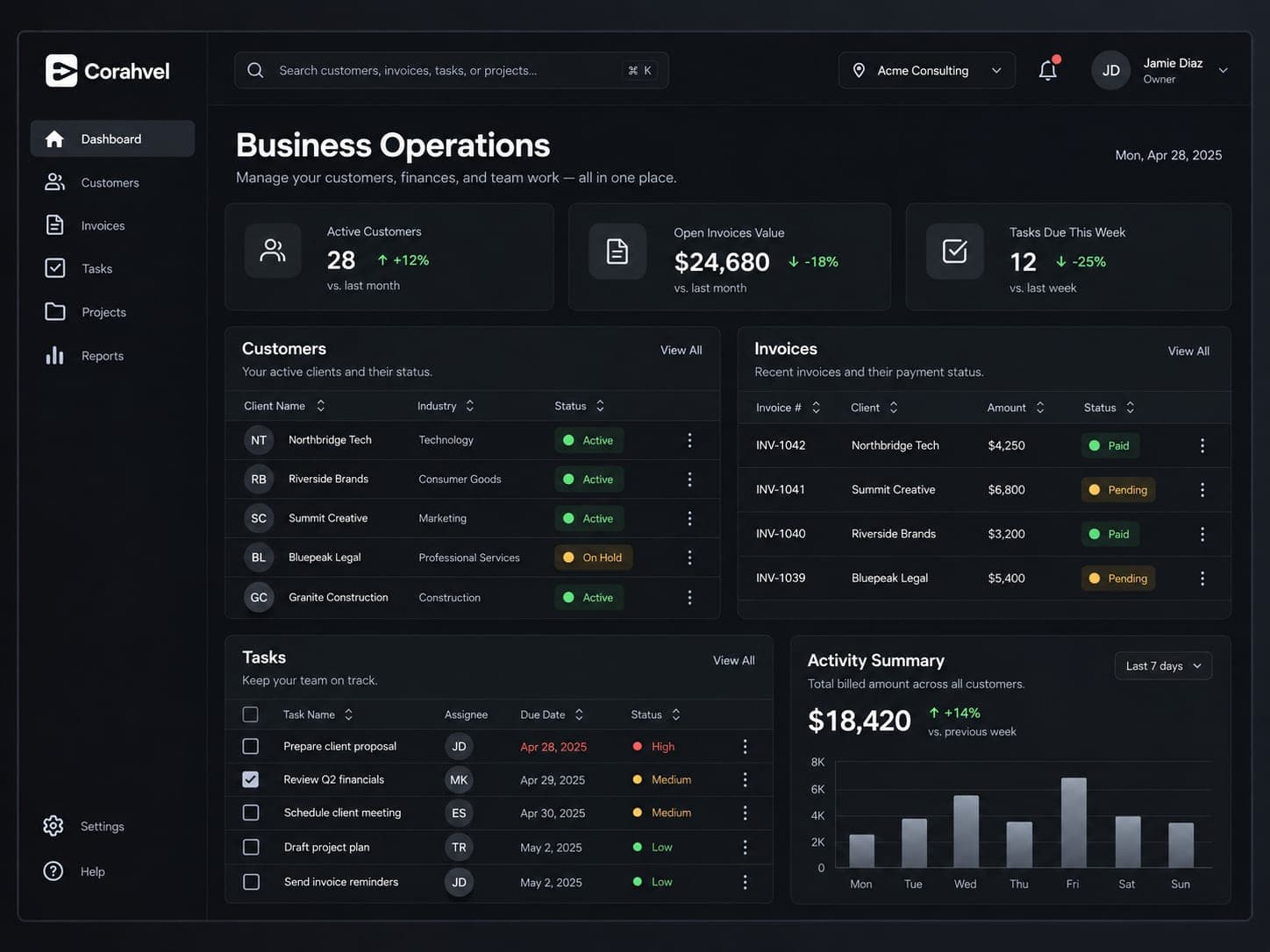Click the Active Customers people icon
1270x952 pixels.
pos(273,251)
